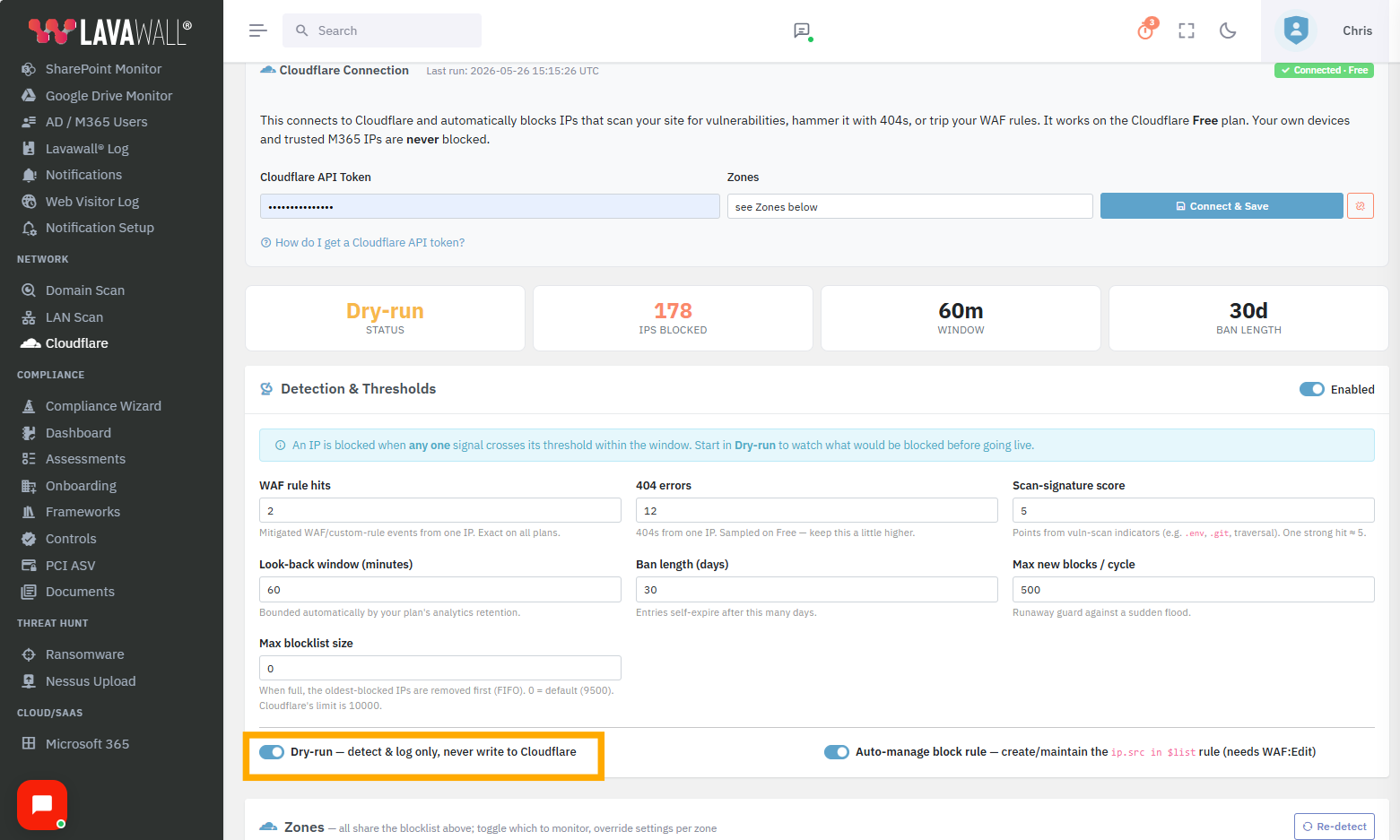Screen dimensions: 1400x840
Task: Toggle fullscreen mode icon
Action: pos(1187,30)
